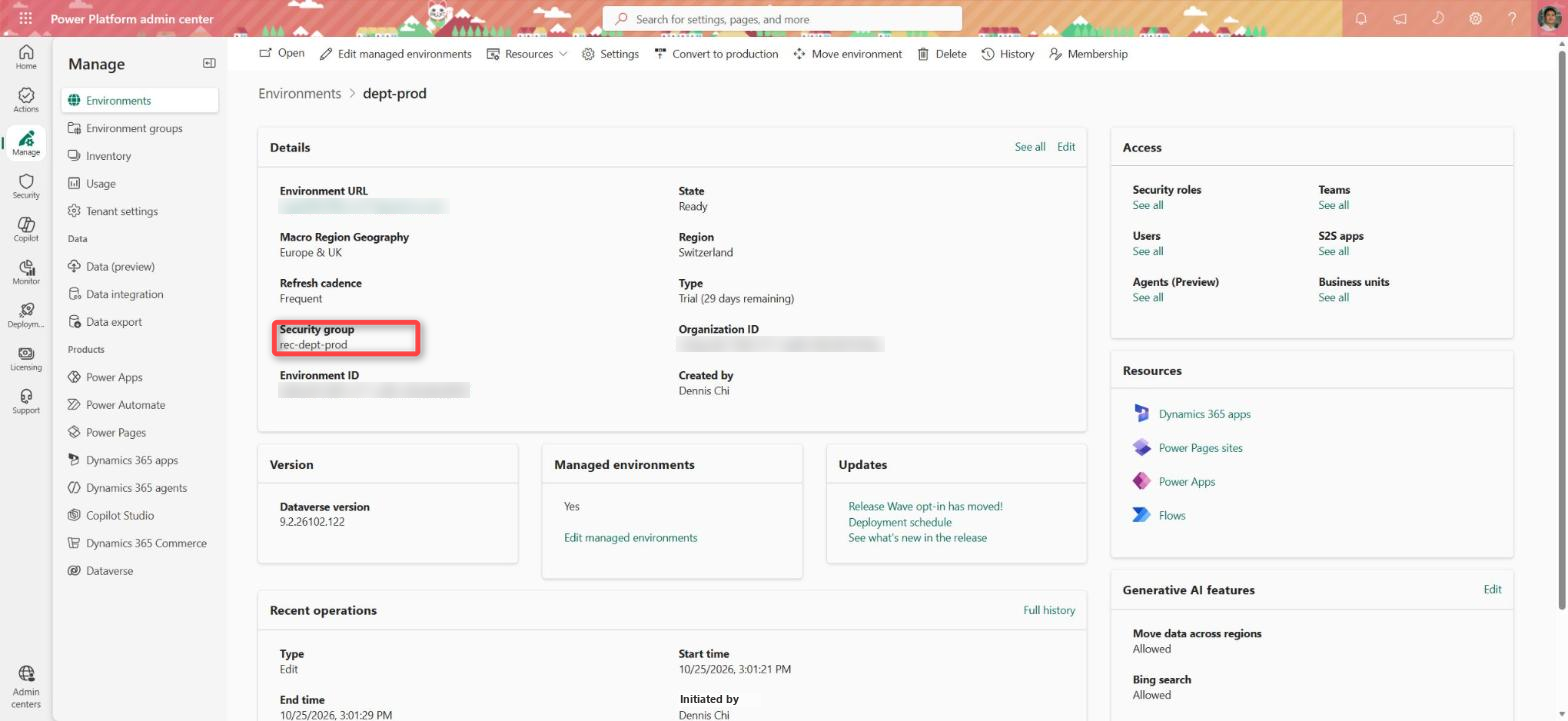Click Move environment in the command bar
The image size is (1568, 721).
(x=847, y=54)
